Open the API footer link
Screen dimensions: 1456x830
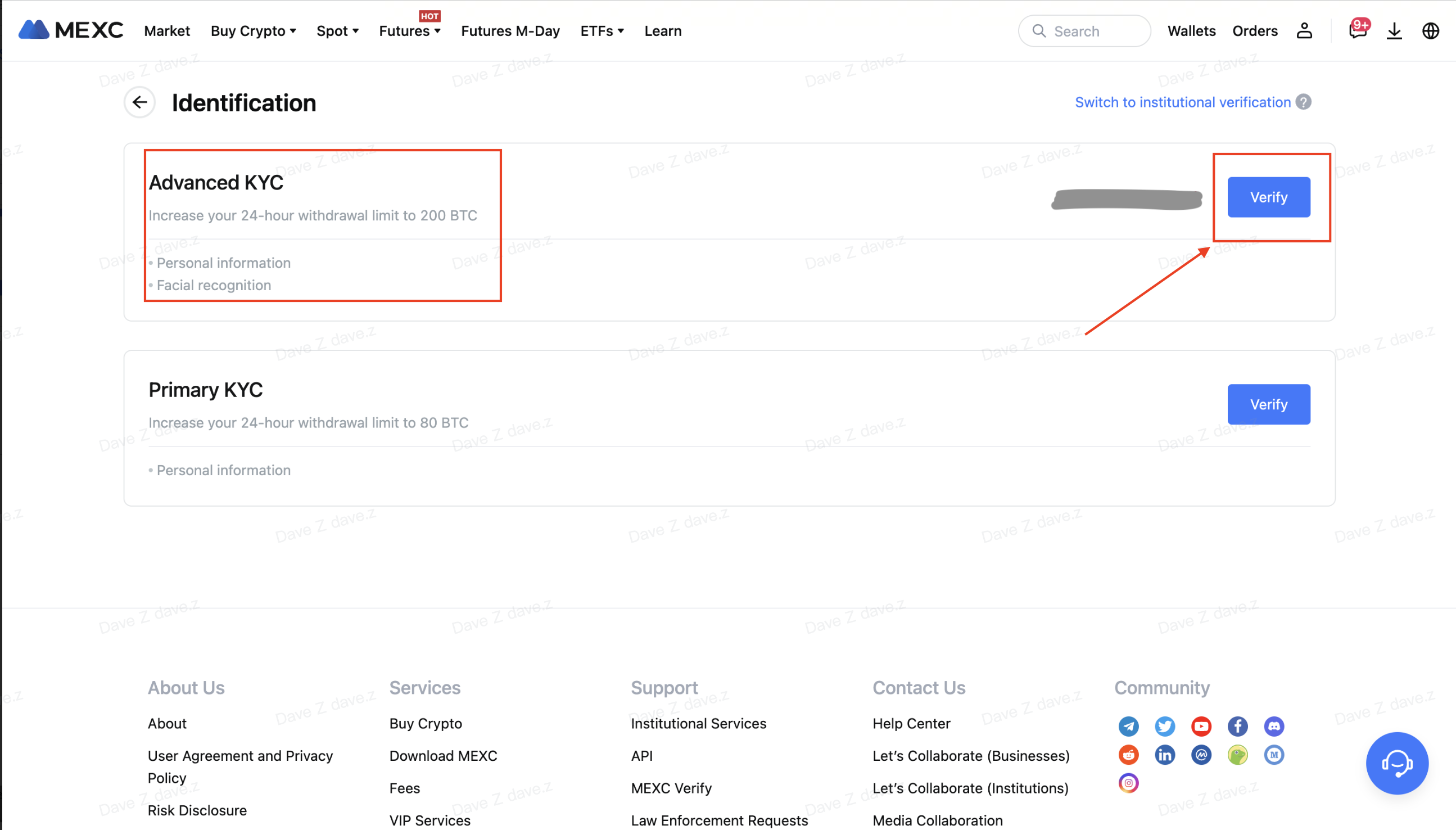[641, 756]
